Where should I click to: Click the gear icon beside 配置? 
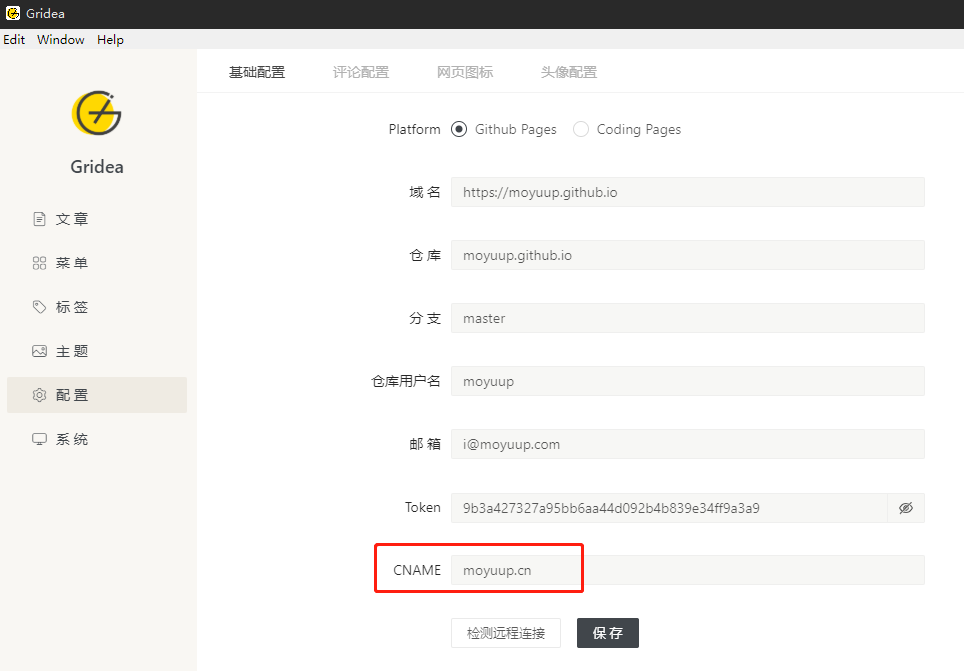pyautogui.click(x=39, y=395)
